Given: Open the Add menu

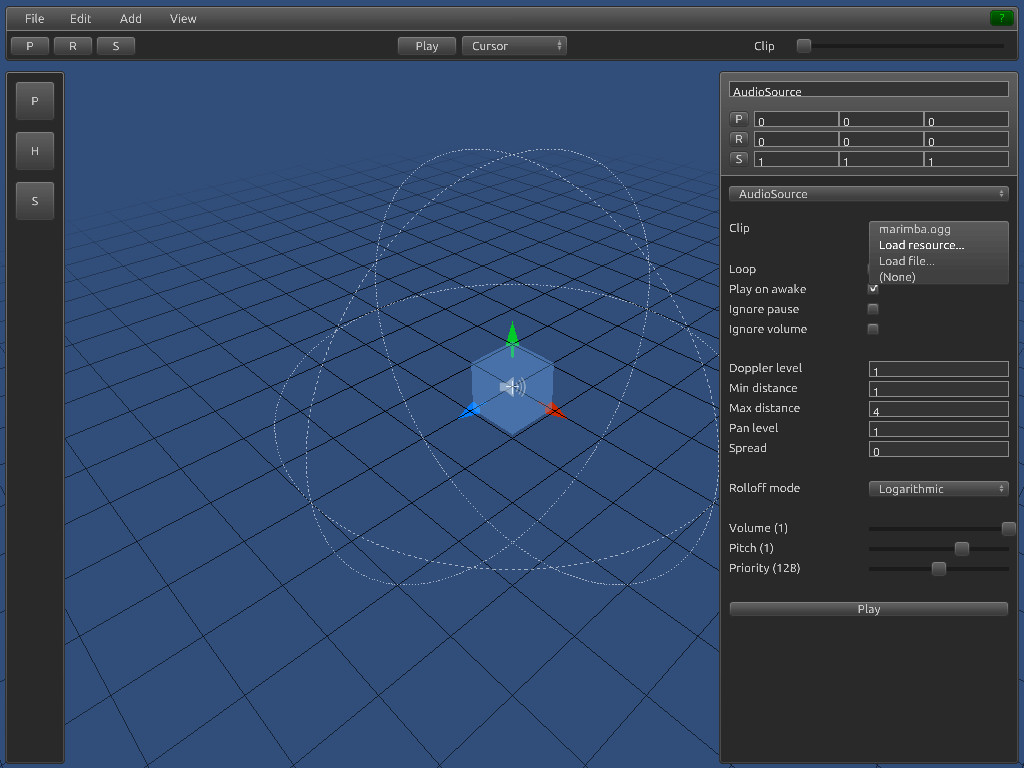Looking at the screenshot, I should (131, 19).
